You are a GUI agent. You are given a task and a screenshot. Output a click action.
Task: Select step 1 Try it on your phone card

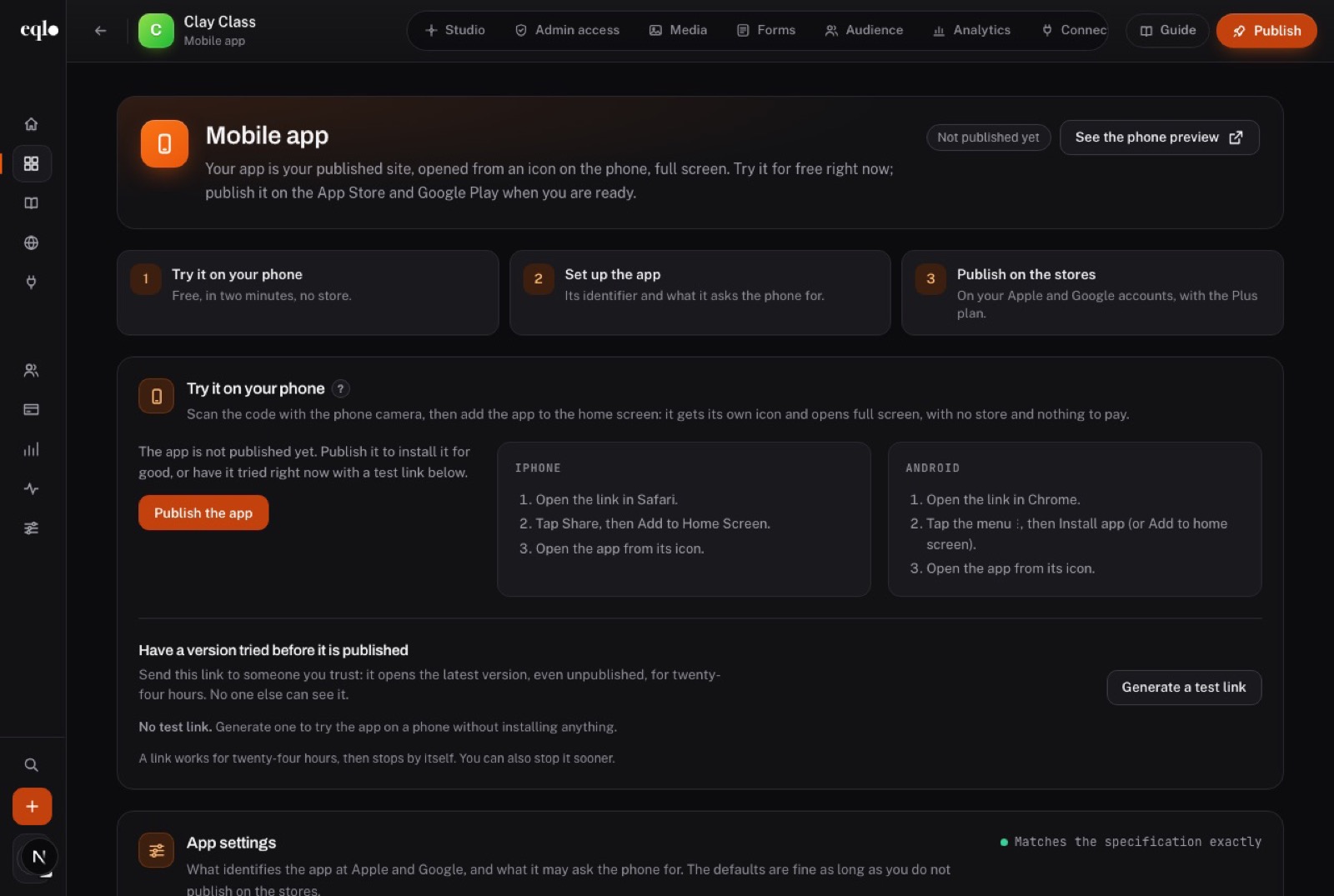pyautogui.click(x=308, y=293)
